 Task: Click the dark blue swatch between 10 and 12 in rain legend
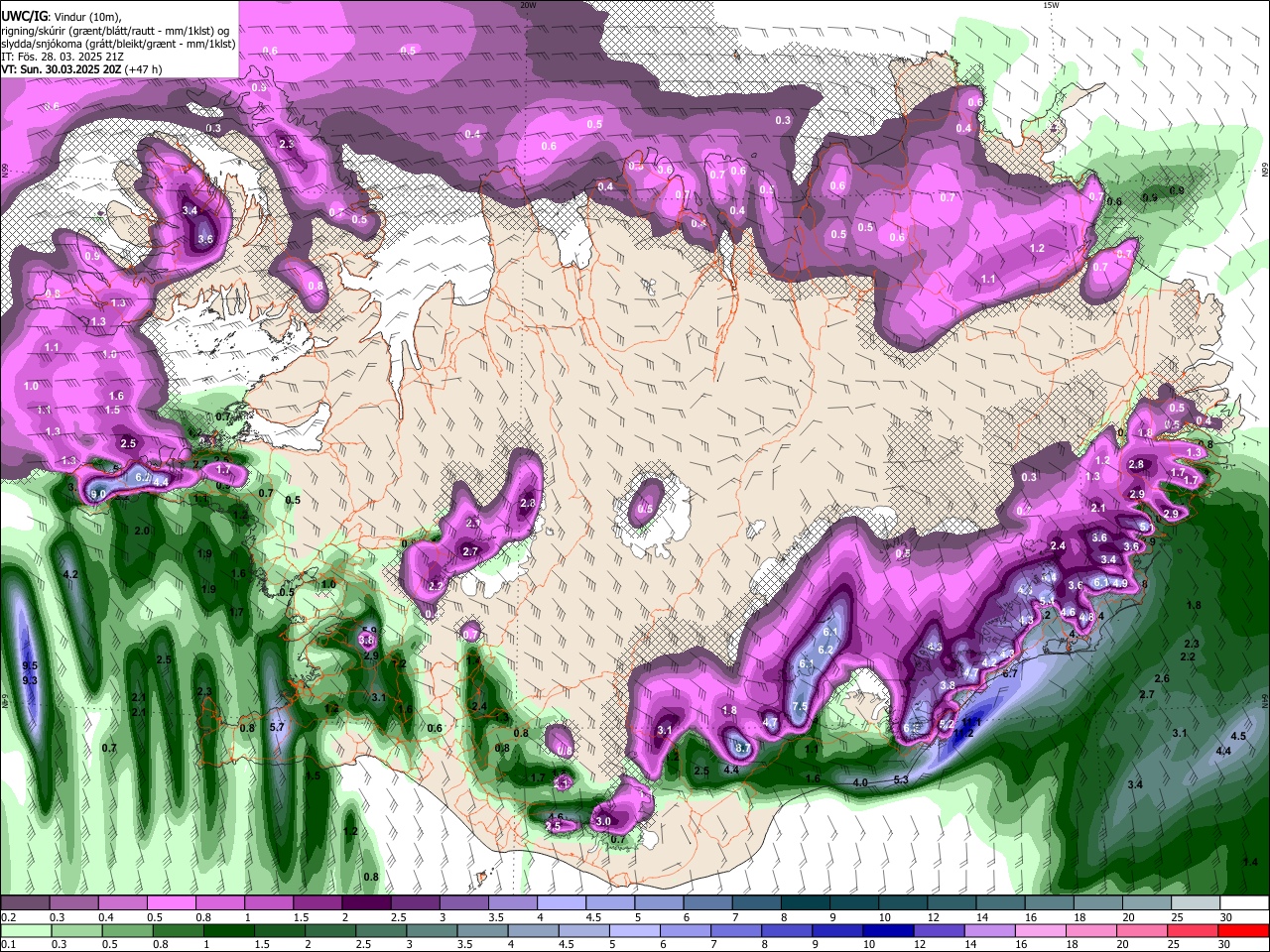(888, 930)
